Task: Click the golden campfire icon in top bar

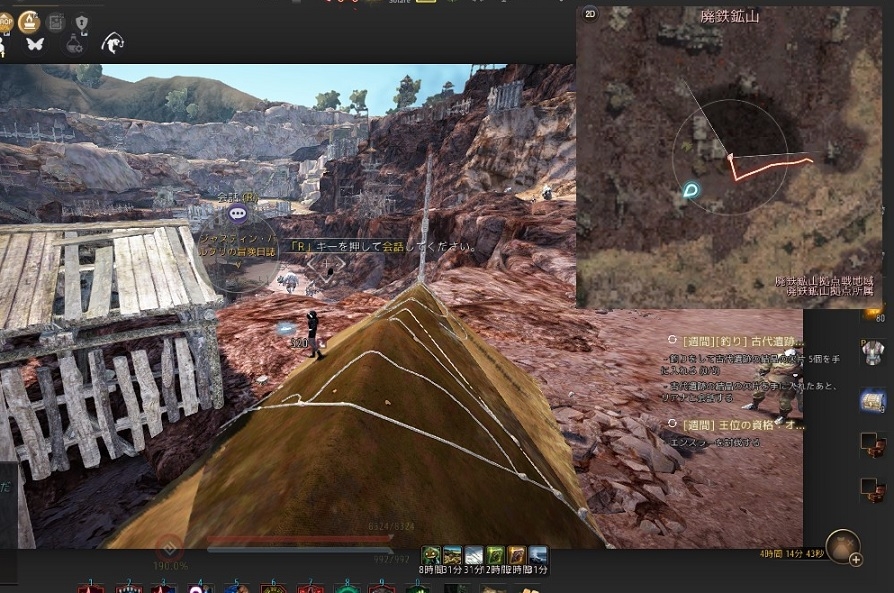Action: point(30,20)
